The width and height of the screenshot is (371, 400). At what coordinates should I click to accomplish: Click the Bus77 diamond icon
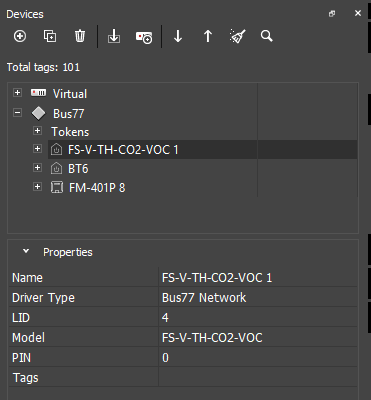38,113
